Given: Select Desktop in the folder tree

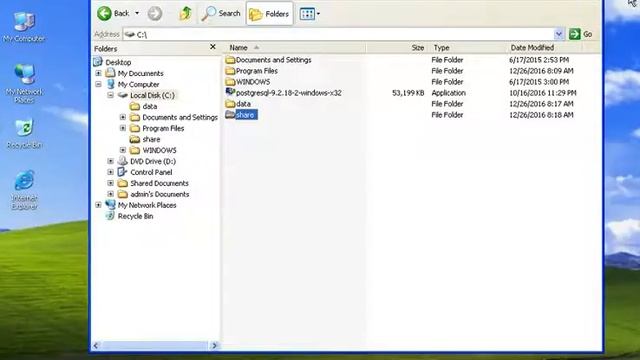Looking at the screenshot, I should (x=112, y=62).
